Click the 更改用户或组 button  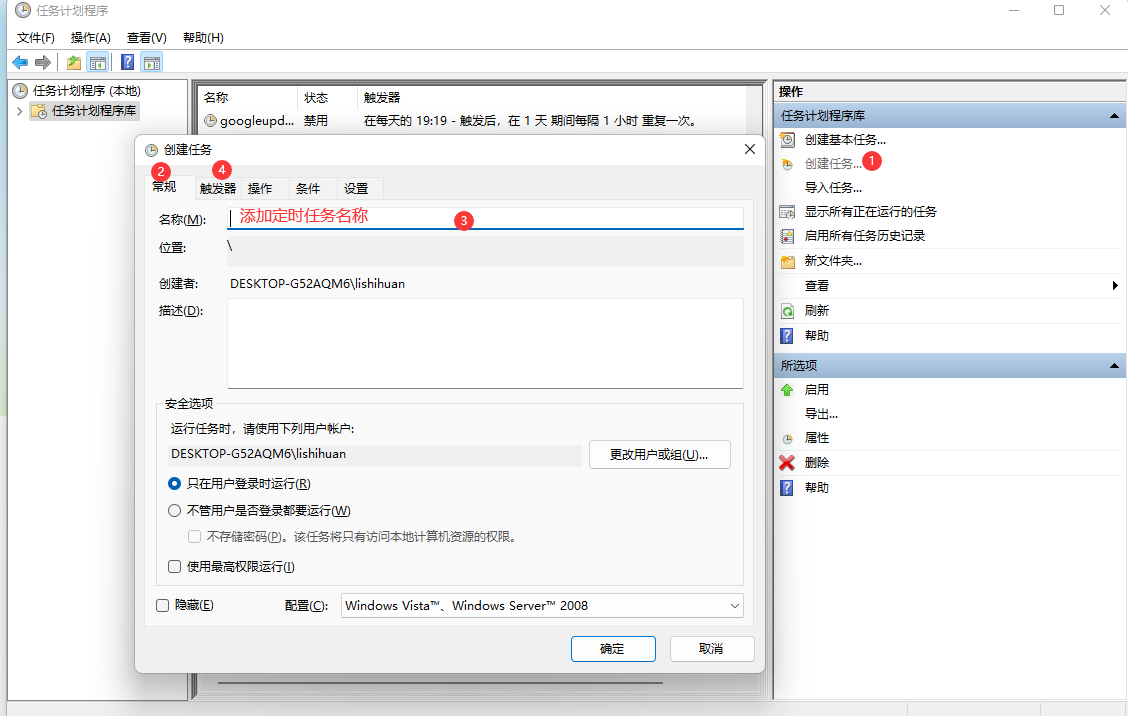click(x=660, y=455)
